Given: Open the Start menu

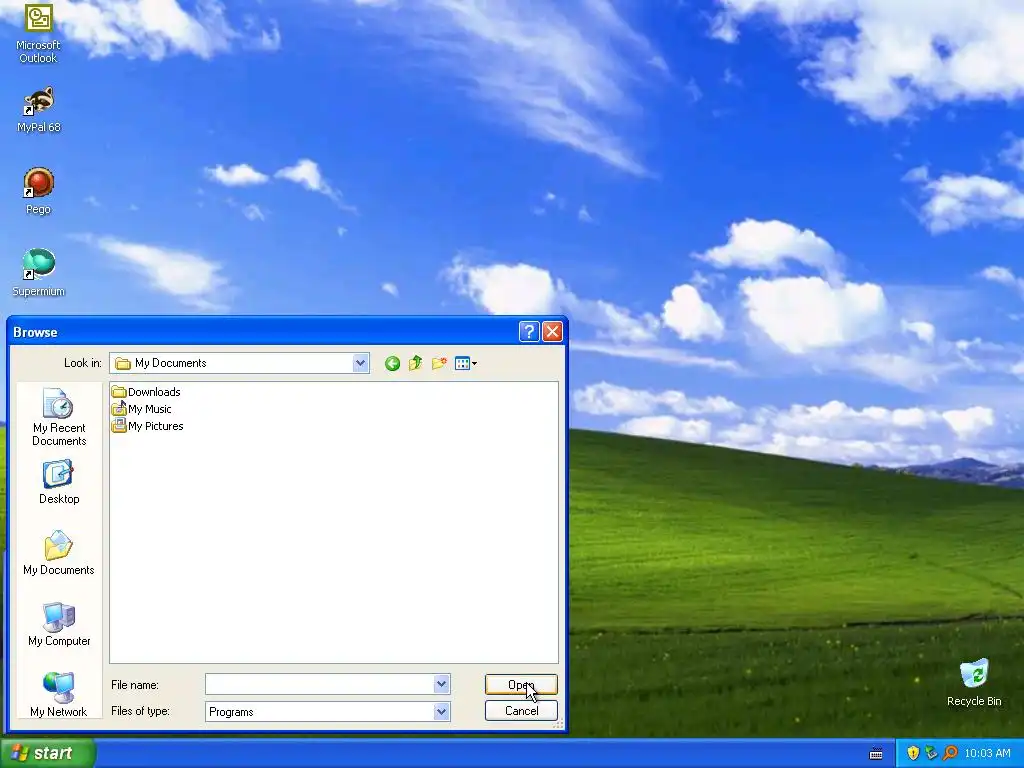Looking at the screenshot, I should (x=48, y=753).
